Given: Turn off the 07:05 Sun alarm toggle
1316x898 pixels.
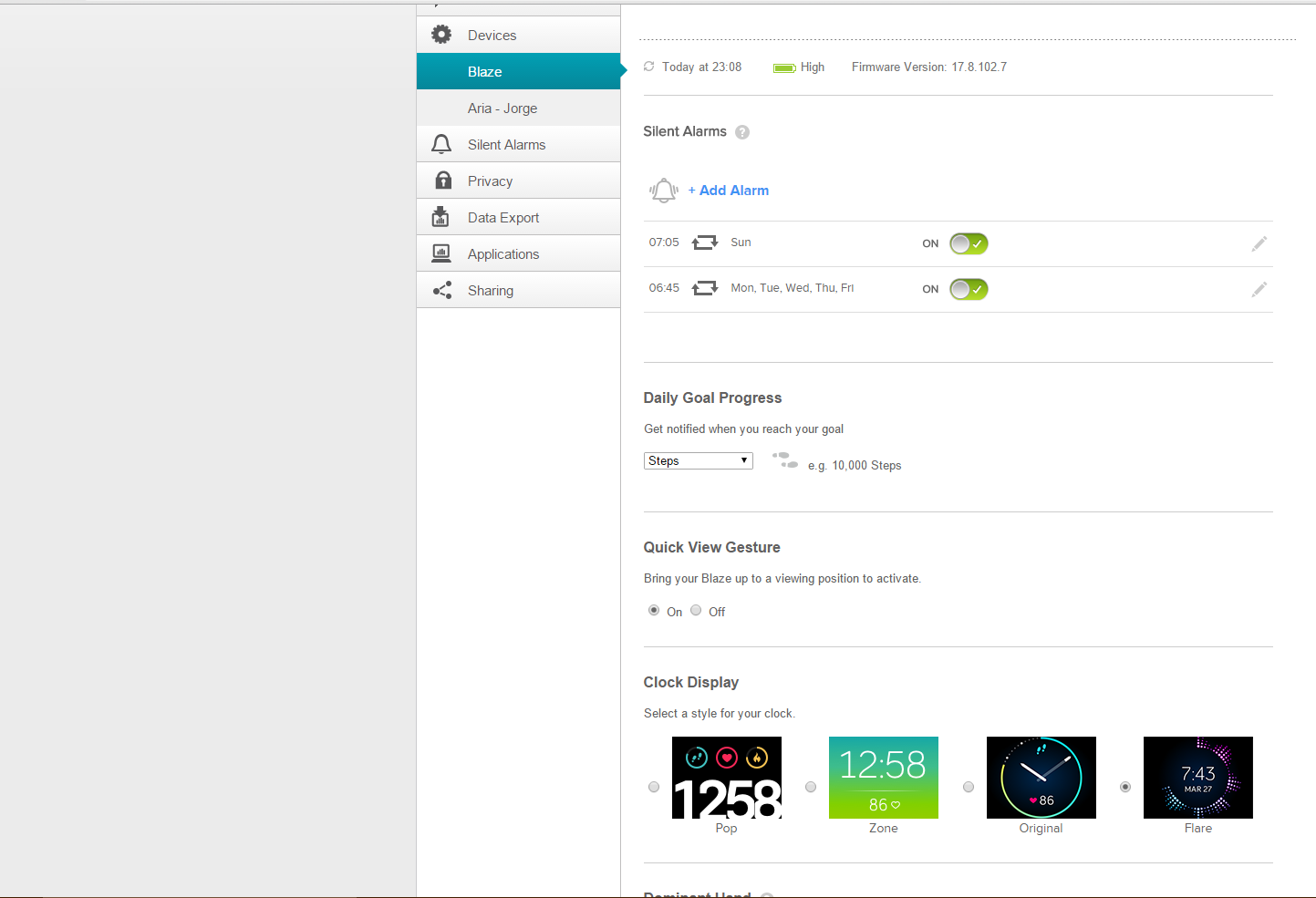Looking at the screenshot, I should click(969, 243).
